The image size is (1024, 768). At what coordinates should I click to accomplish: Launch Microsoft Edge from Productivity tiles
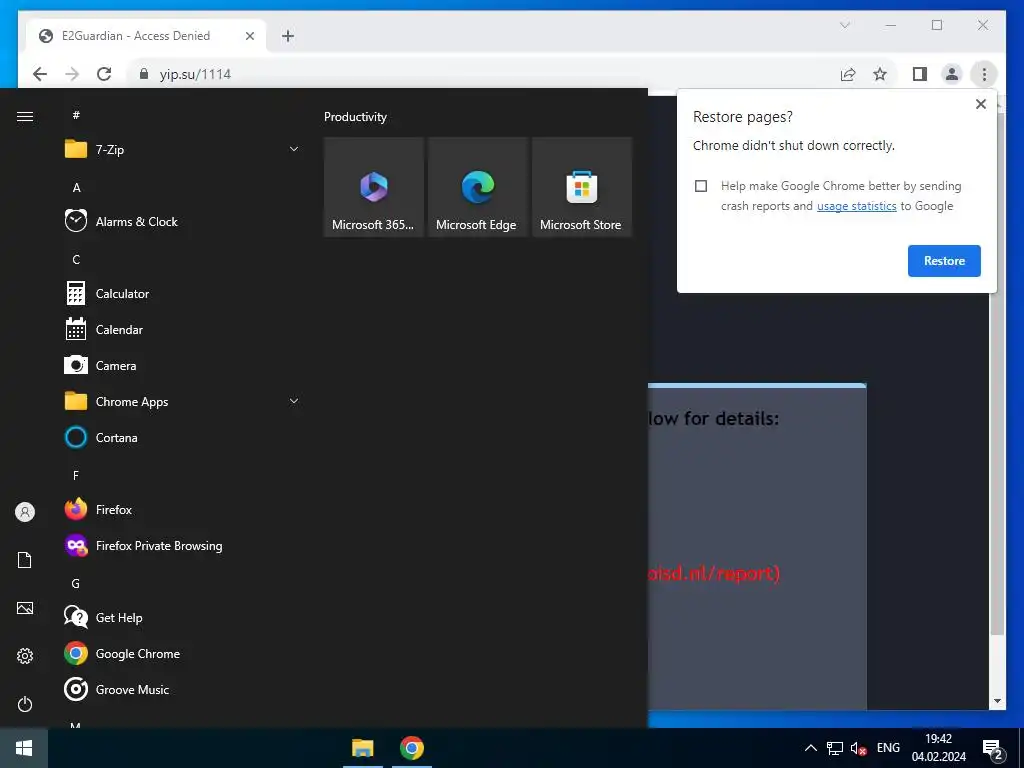(477, 187)
